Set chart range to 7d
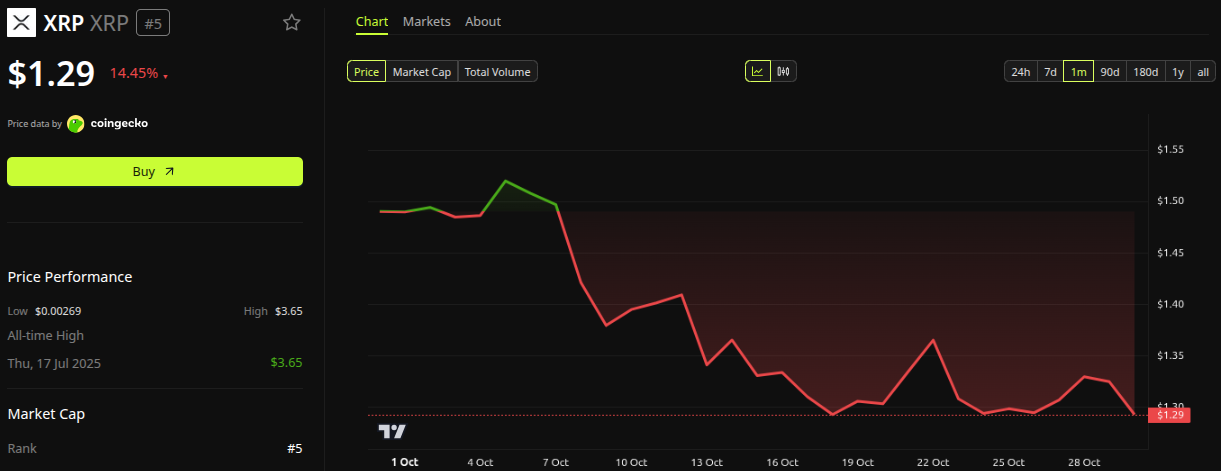 [x=1050, y=72]
